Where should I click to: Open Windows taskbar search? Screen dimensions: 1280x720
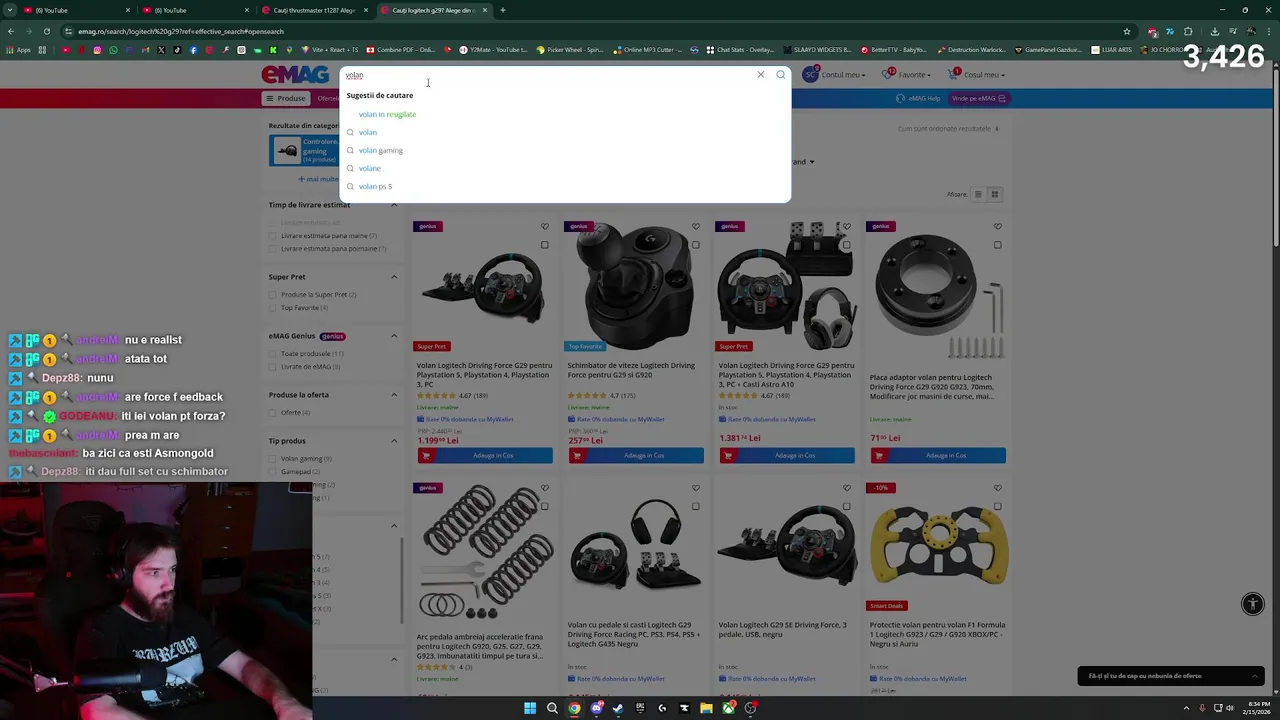click(552, 708)
